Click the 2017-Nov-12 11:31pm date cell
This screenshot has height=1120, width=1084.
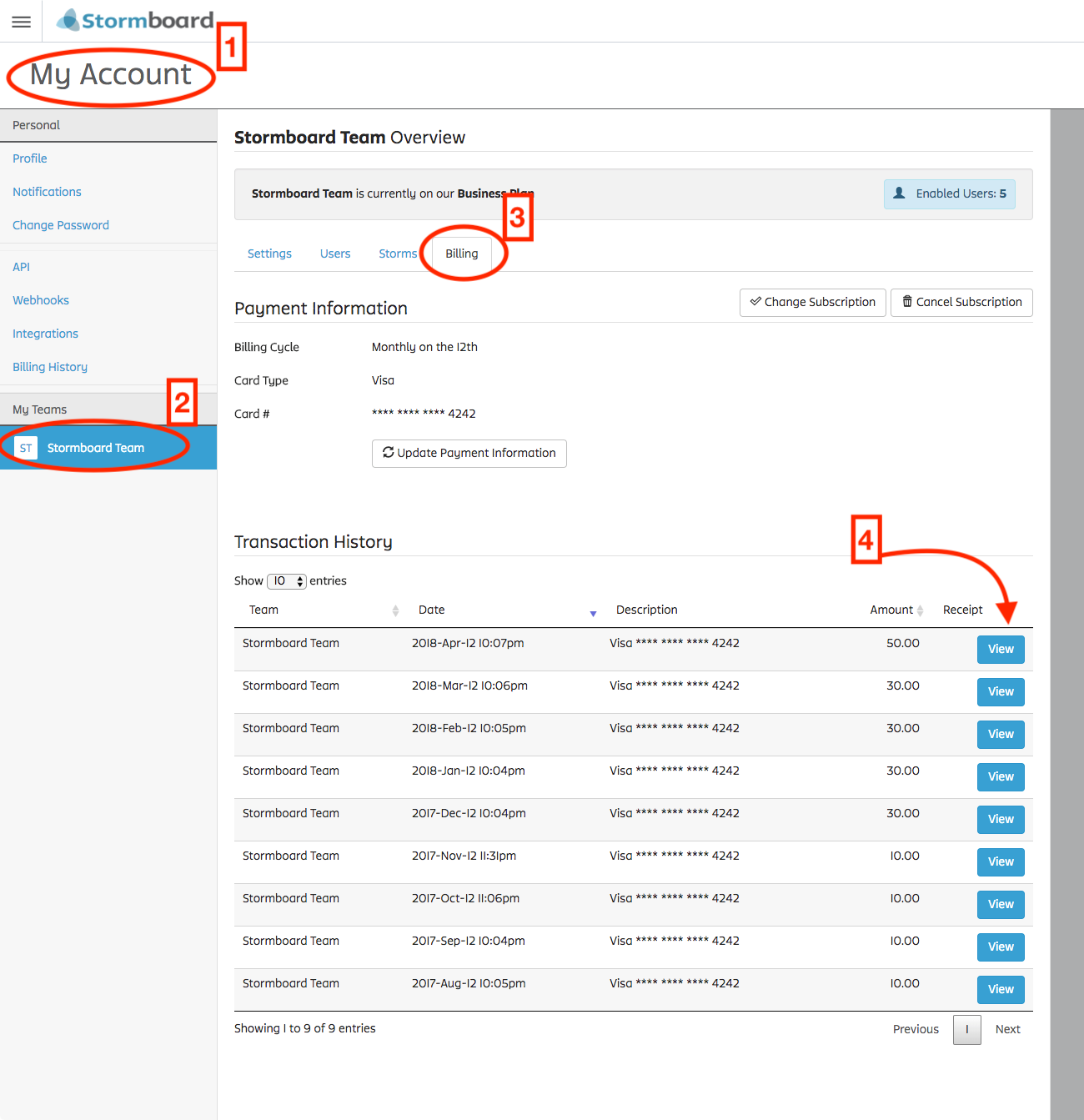tap(464, 856)
